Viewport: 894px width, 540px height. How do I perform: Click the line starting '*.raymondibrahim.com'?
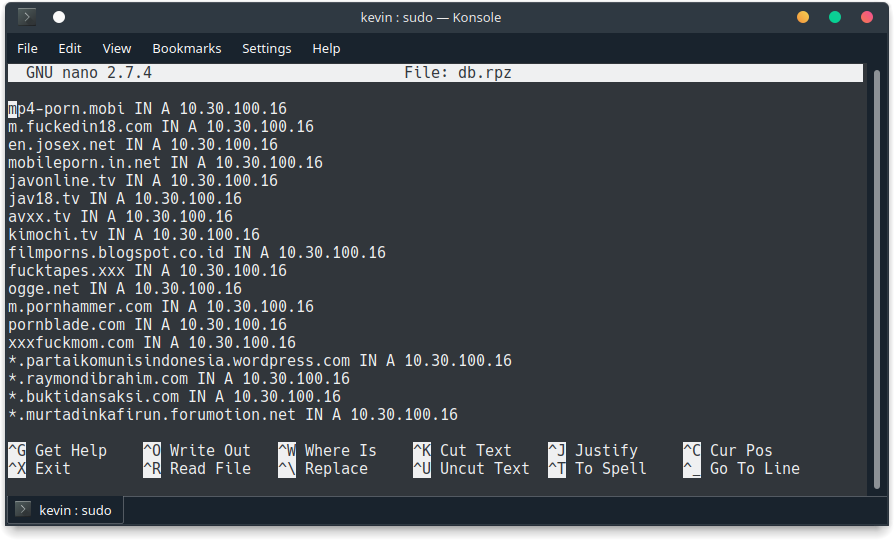(178, 379)
